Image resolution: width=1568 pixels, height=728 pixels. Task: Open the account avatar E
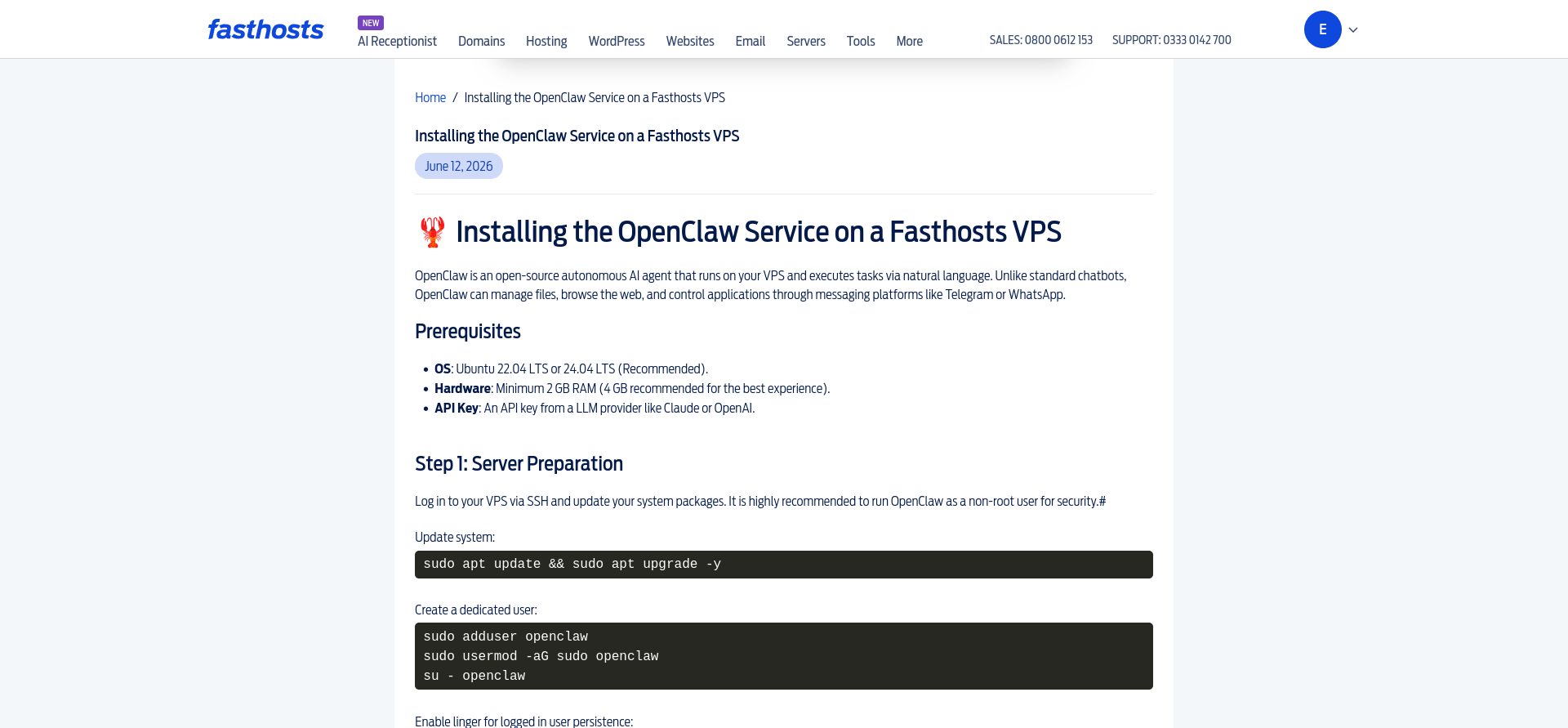(x=1322, y=29)
